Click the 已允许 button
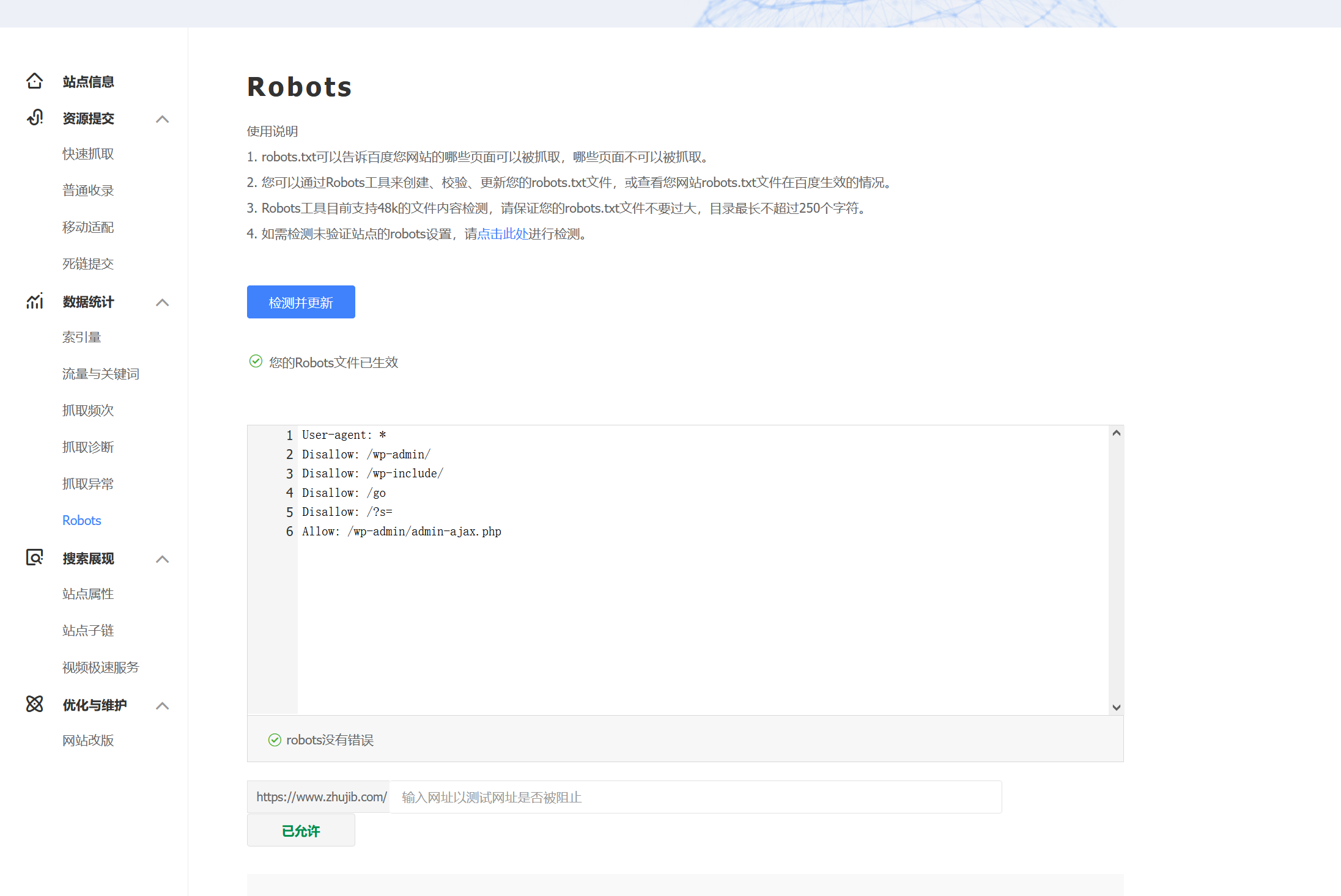Screen dimensions: 1341x896 pyautogui.click(x=301, y=831)
